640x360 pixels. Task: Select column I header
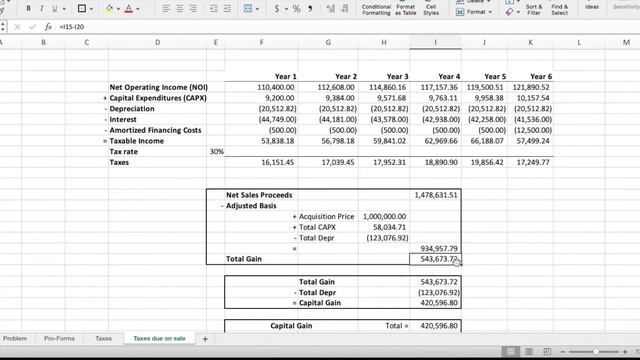(x=436, y=42)
